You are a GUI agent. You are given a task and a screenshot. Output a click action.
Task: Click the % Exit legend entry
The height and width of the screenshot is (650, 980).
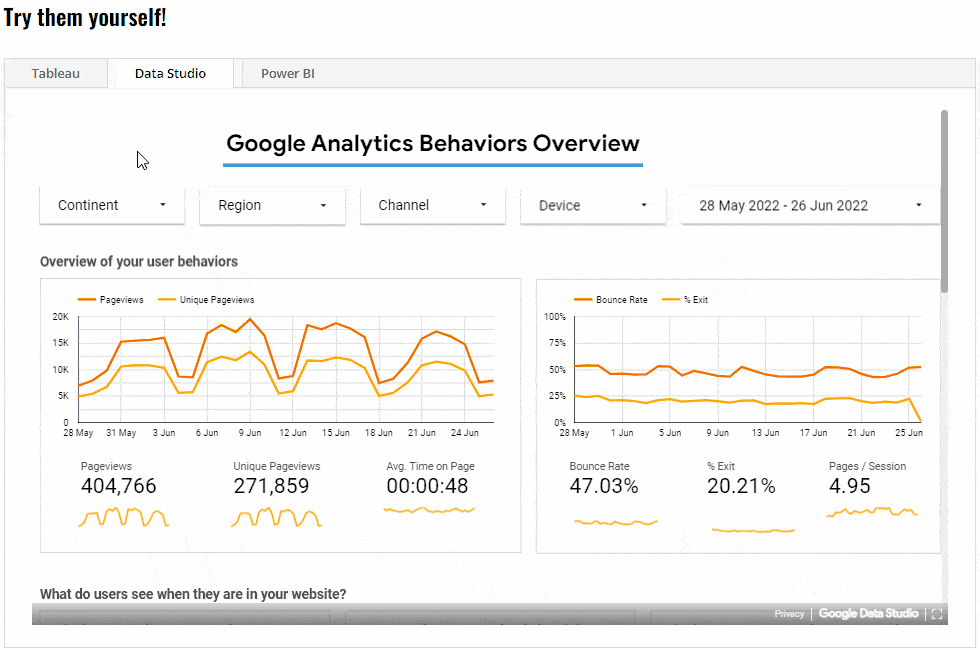(x=685, y=300)
